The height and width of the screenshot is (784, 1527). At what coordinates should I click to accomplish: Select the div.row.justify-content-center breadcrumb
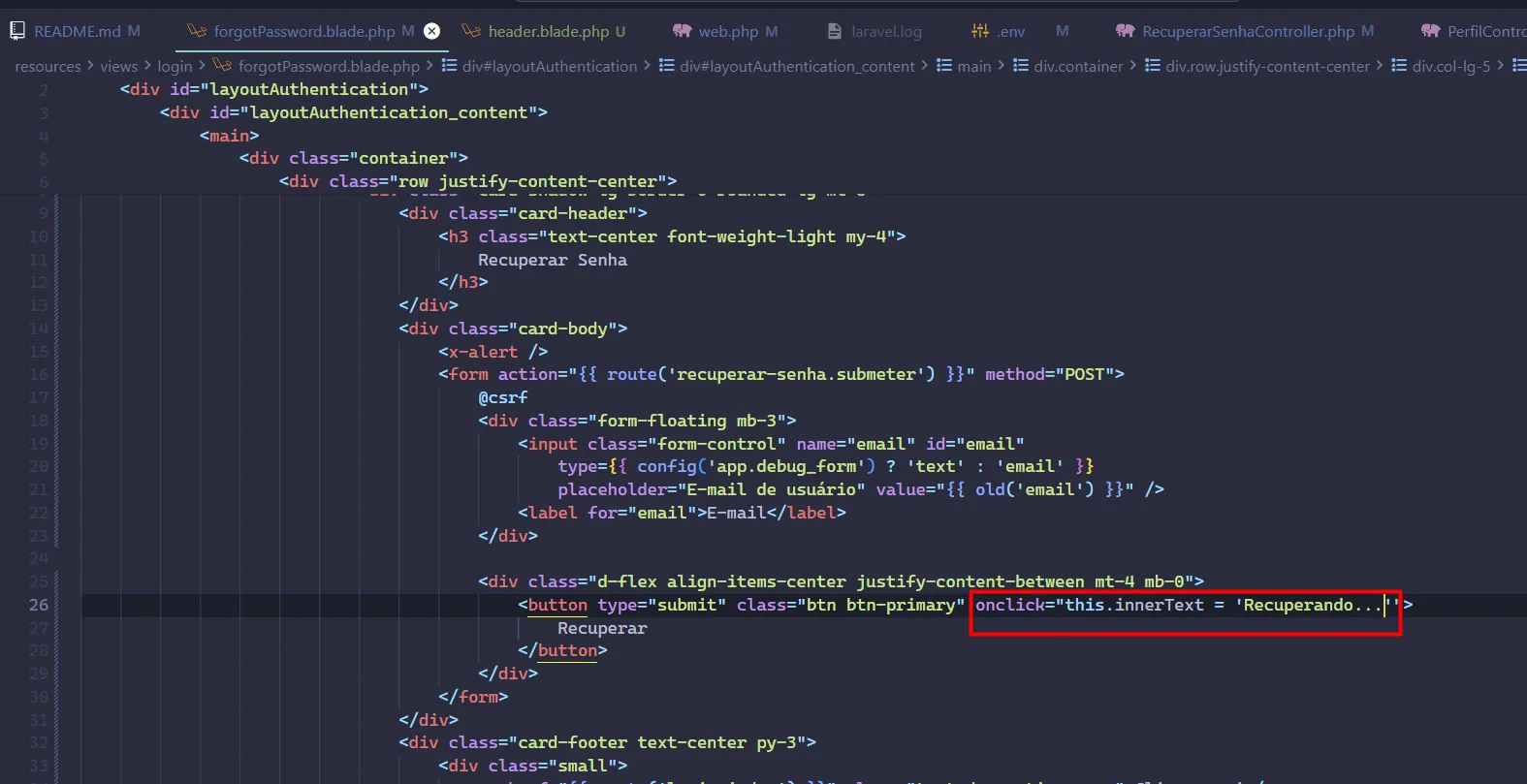1267,66
